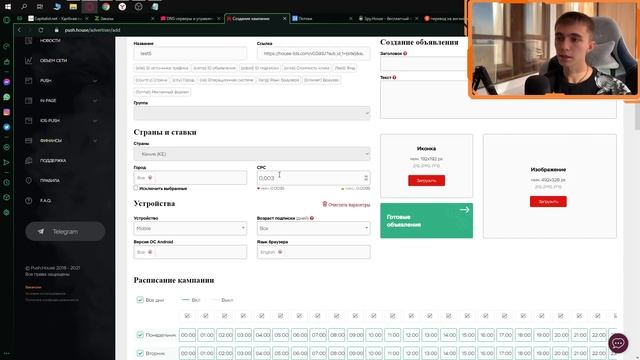Focus the Название campaign name field

click(190, 53)
